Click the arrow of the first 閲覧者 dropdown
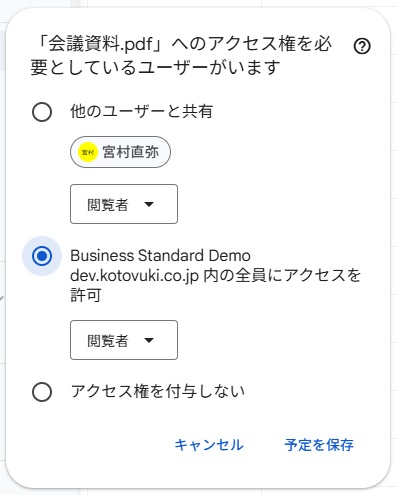397x495 pixels. pos(149,204)
